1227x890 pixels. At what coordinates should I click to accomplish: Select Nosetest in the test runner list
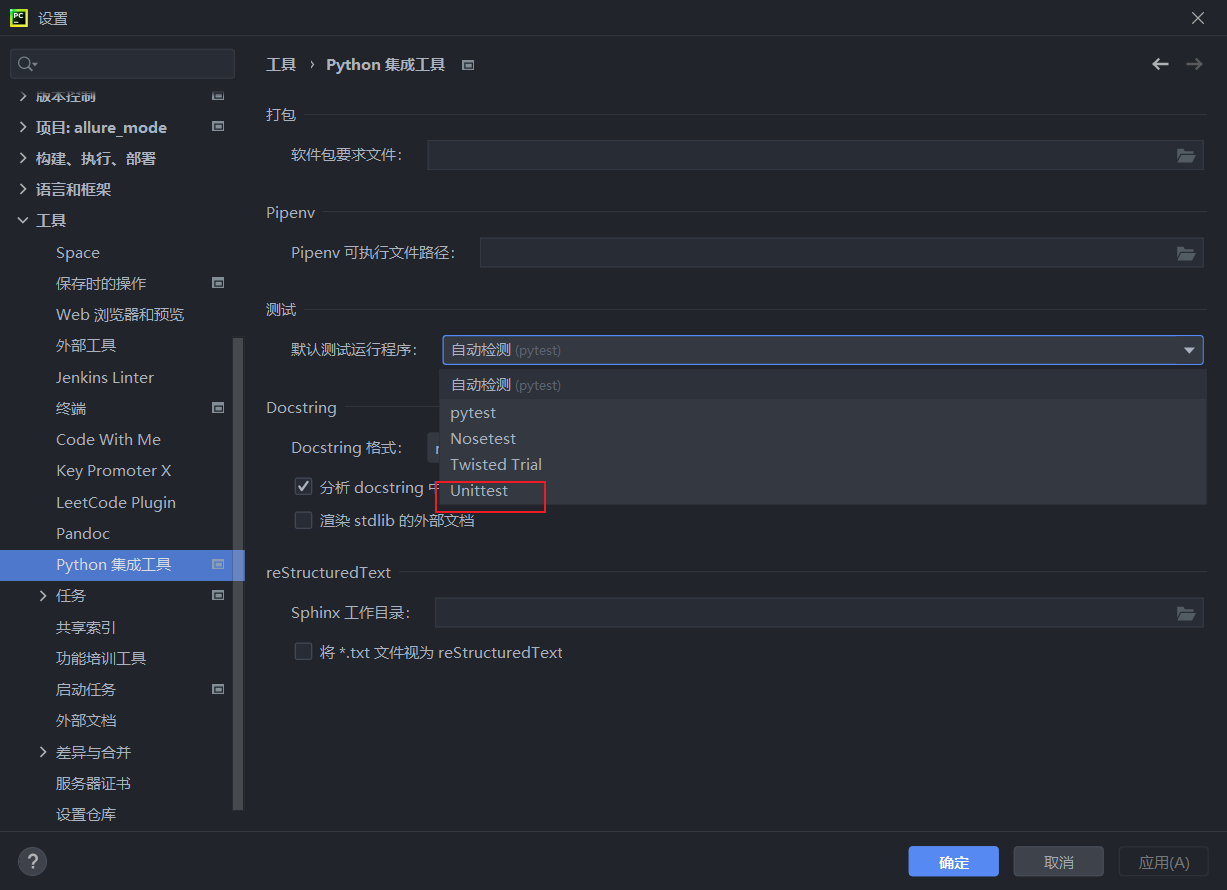pyautogui.click(x=823, y=438)
